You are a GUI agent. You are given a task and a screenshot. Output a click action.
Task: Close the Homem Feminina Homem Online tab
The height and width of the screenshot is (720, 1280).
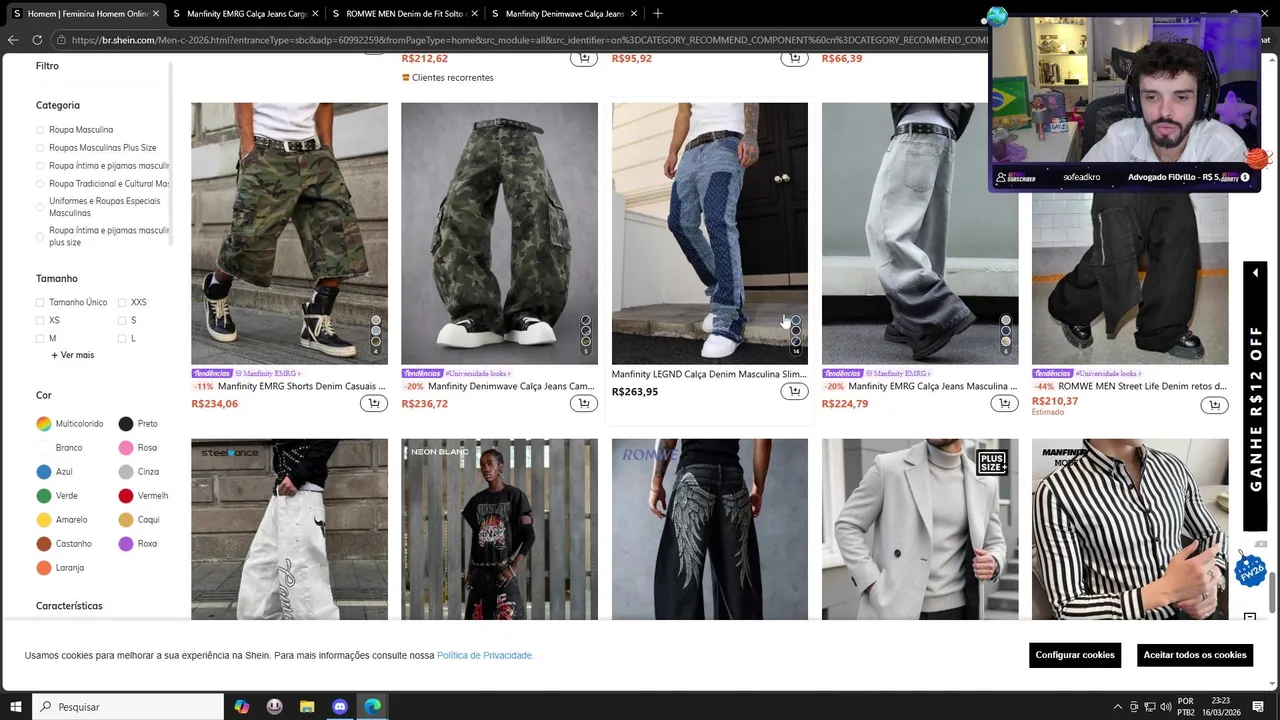156,14
